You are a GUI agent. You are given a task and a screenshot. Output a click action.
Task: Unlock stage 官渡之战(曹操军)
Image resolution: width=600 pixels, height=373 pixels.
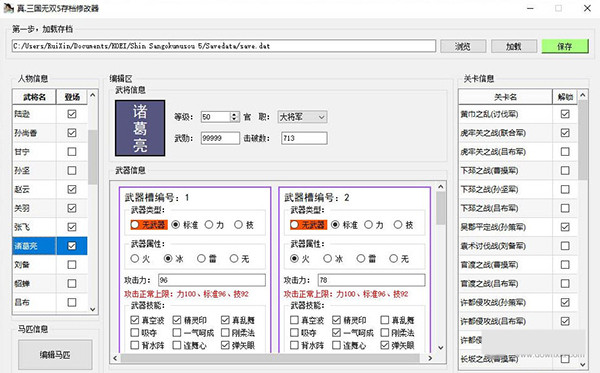565,264
